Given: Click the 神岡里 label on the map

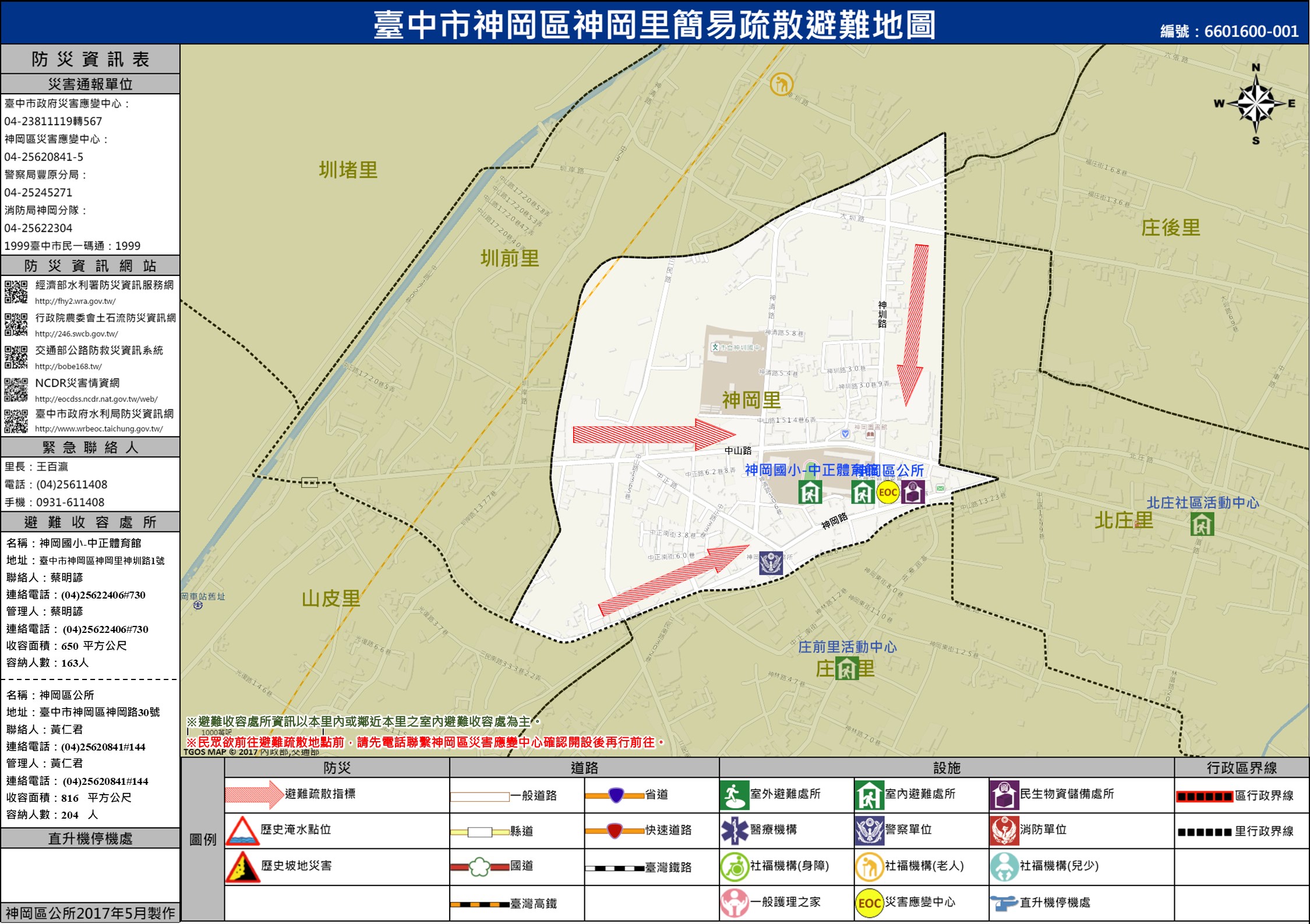Looking at the screenshot, I should [751, 400].
